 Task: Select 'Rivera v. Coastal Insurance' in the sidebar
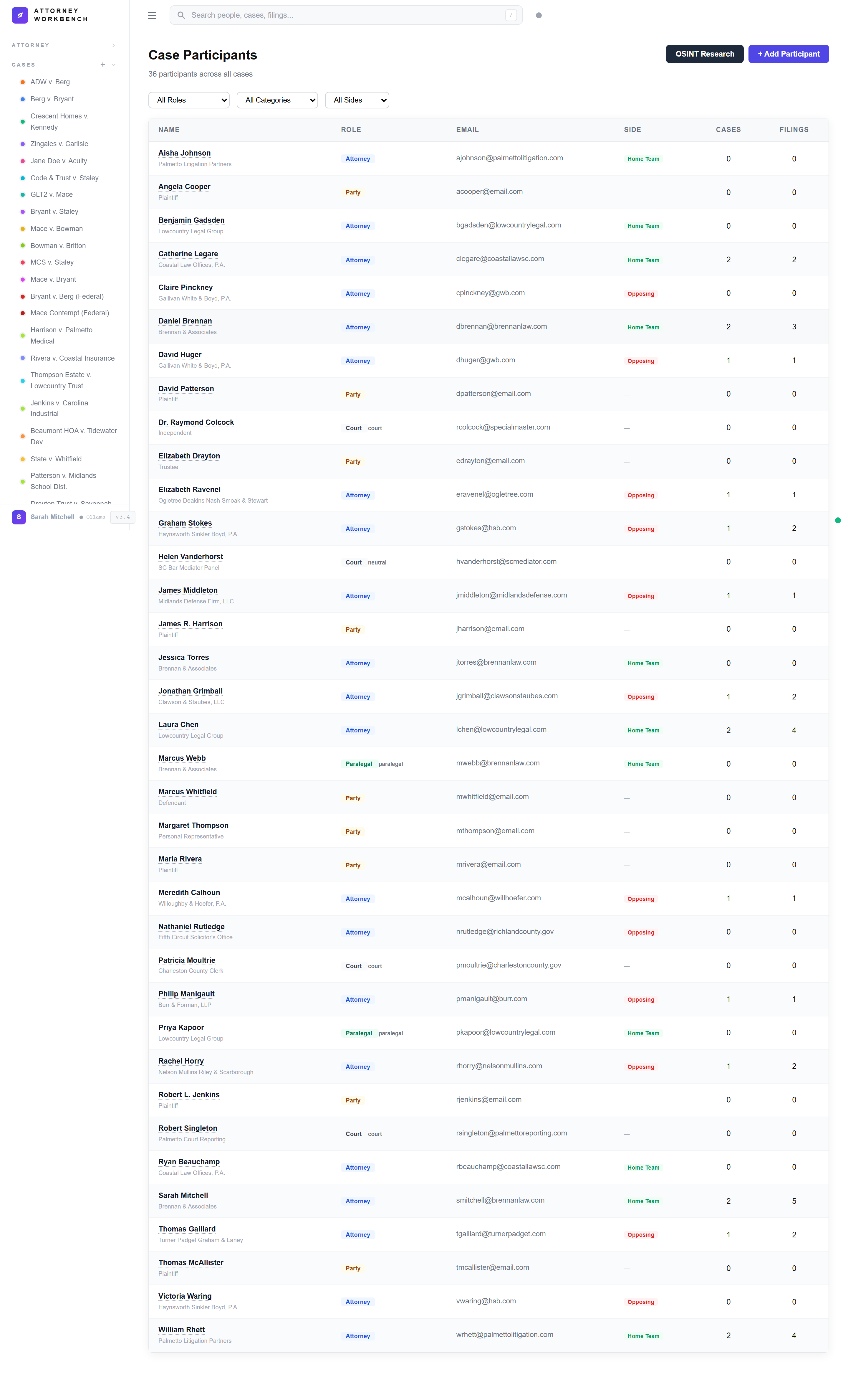point(72,358)
